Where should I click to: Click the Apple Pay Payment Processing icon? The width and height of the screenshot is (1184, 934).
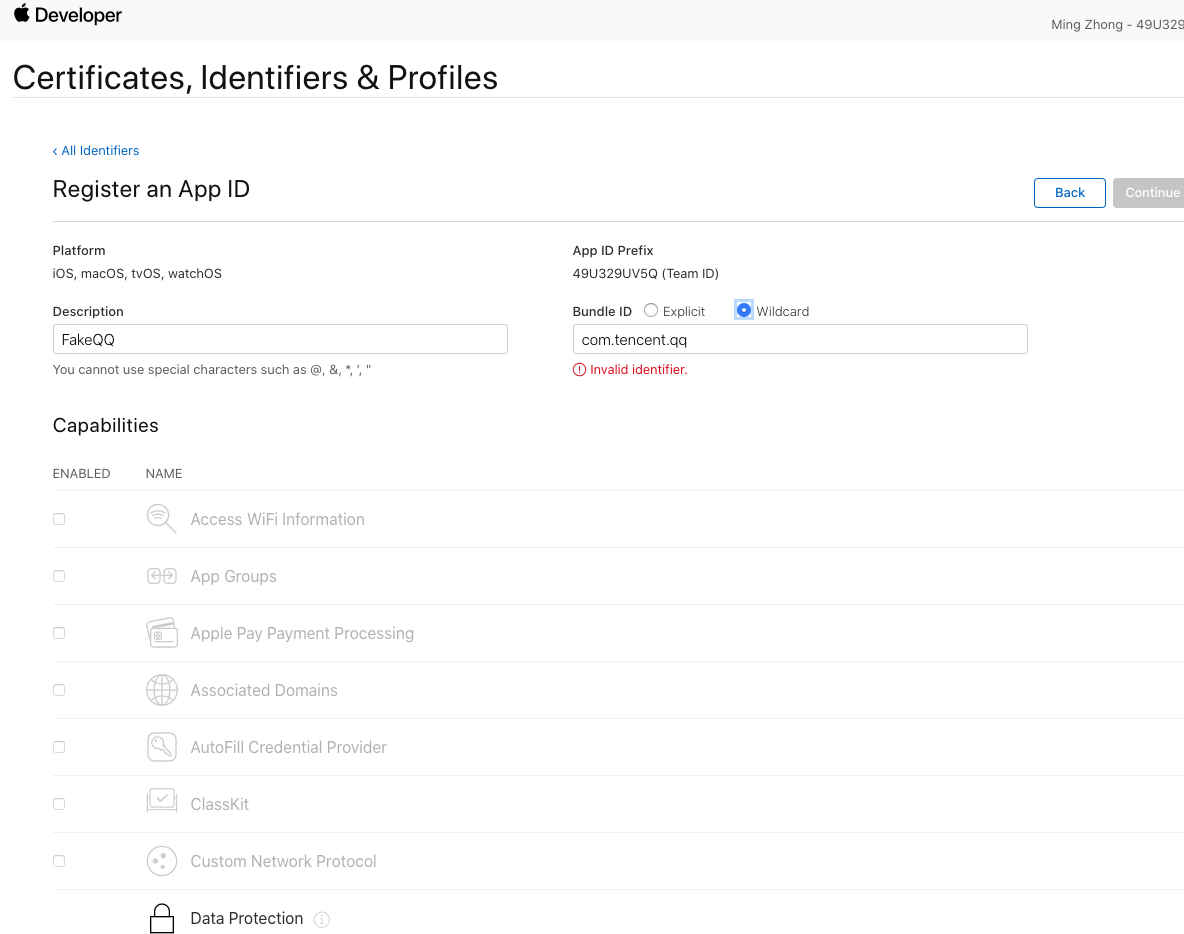(161, 633)
